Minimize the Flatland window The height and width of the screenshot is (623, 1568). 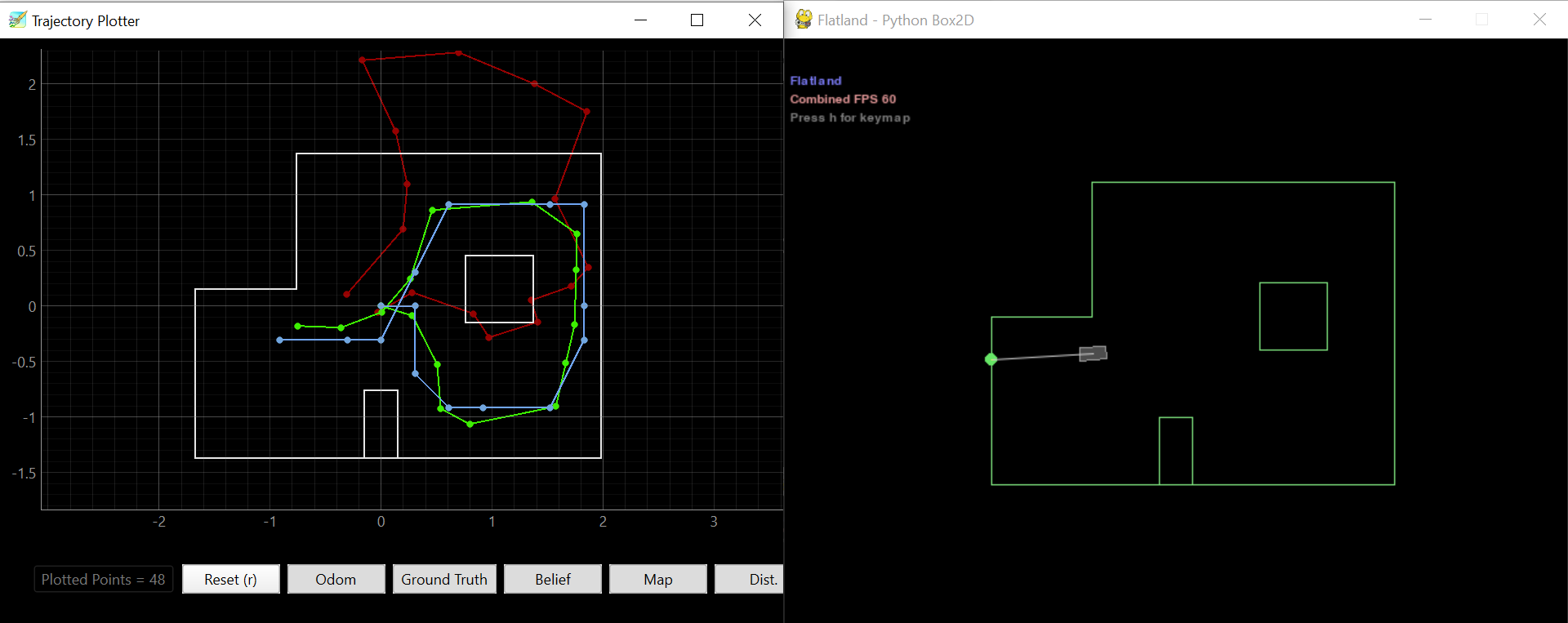point(1426,20)
